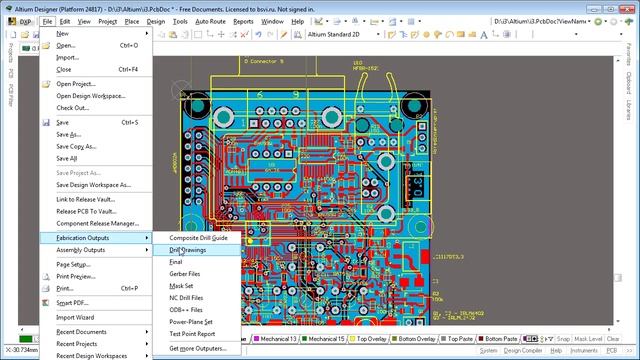Select the Place String 'A' tool
This screenshot has height=360, width=640.
(484, 35)
